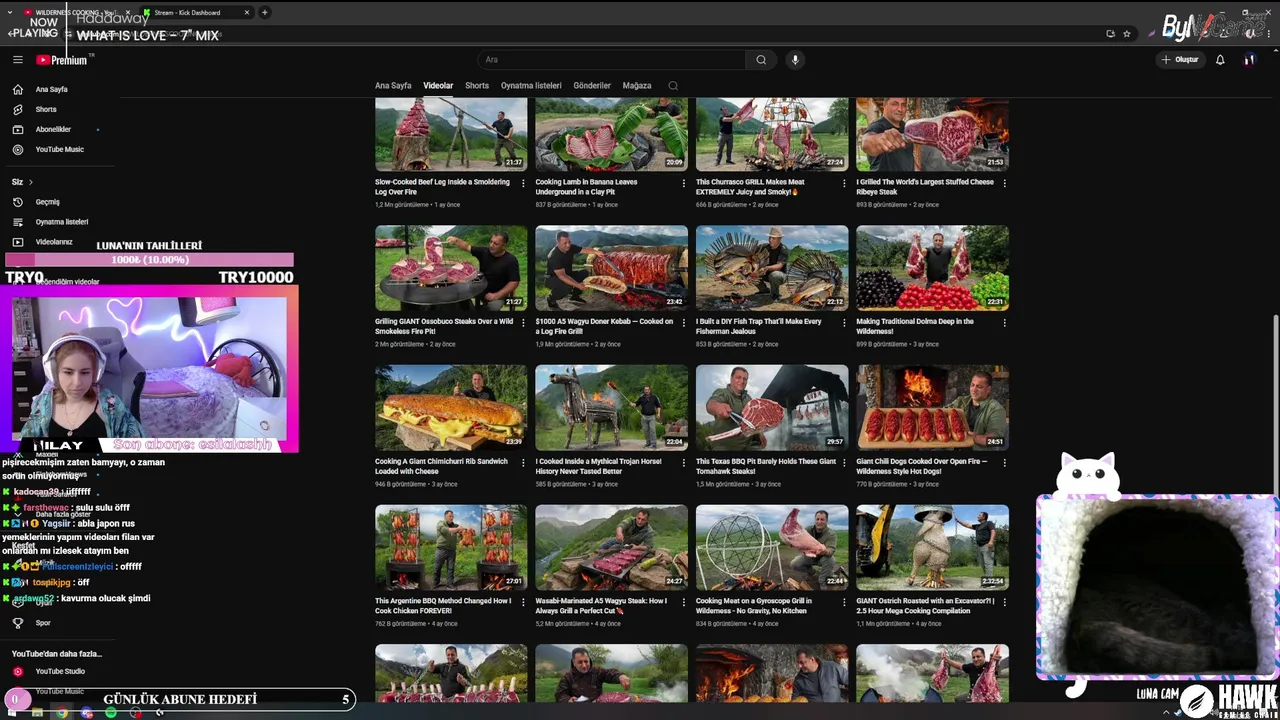This screenshot has width=1280, height=720.
Task: Play the Argentine BBQ chicken thumbnail
Action: (451, 547)
